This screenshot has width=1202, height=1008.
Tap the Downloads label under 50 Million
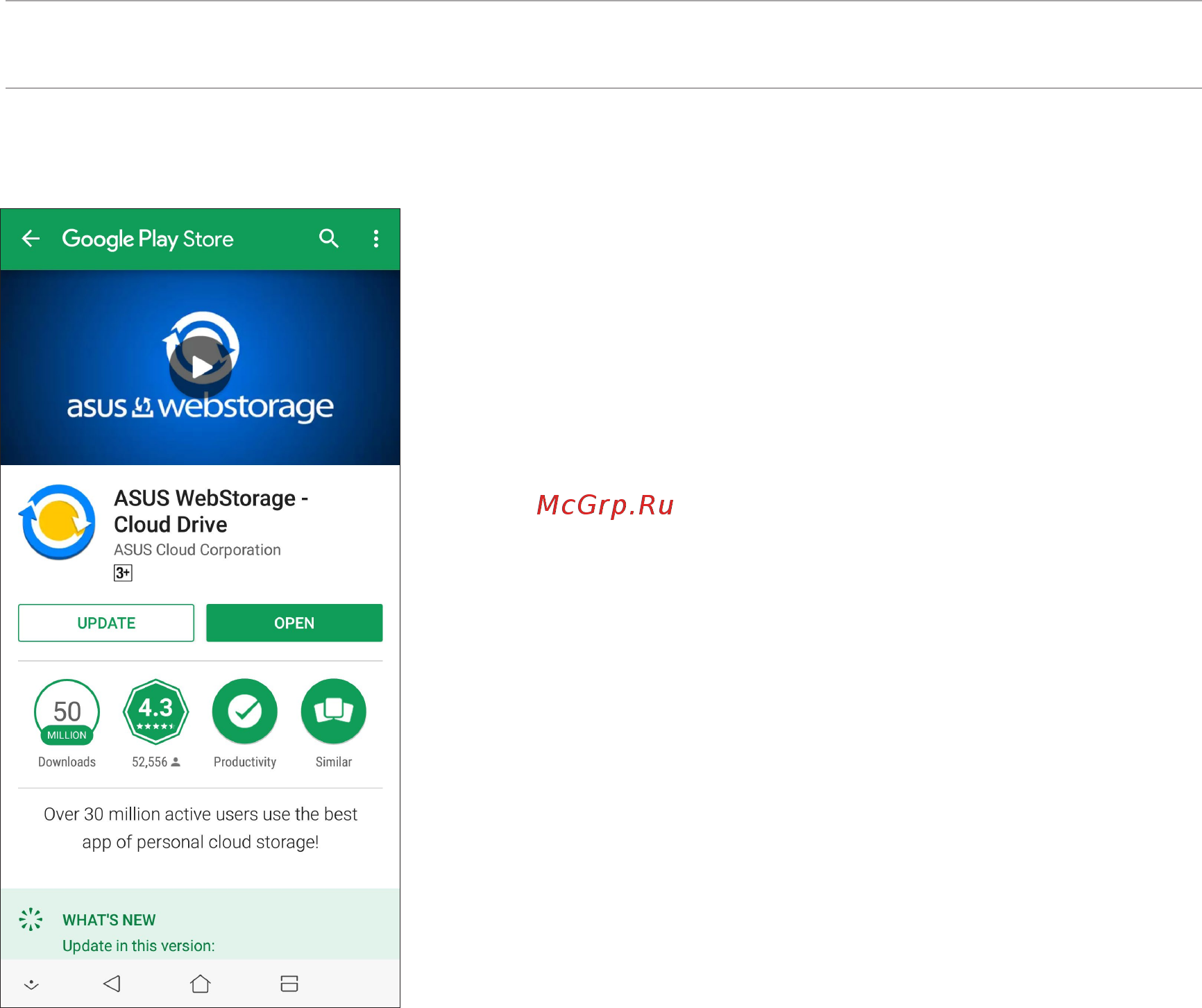coord(67,762)
